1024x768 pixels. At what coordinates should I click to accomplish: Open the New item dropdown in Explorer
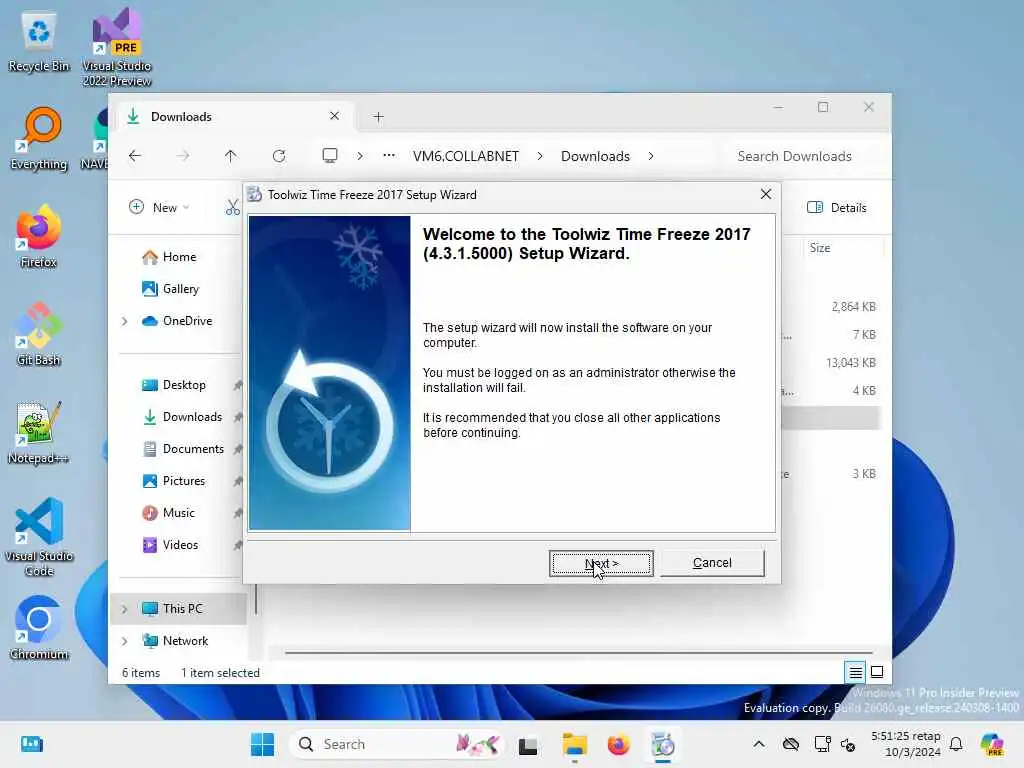click(159, 207)
